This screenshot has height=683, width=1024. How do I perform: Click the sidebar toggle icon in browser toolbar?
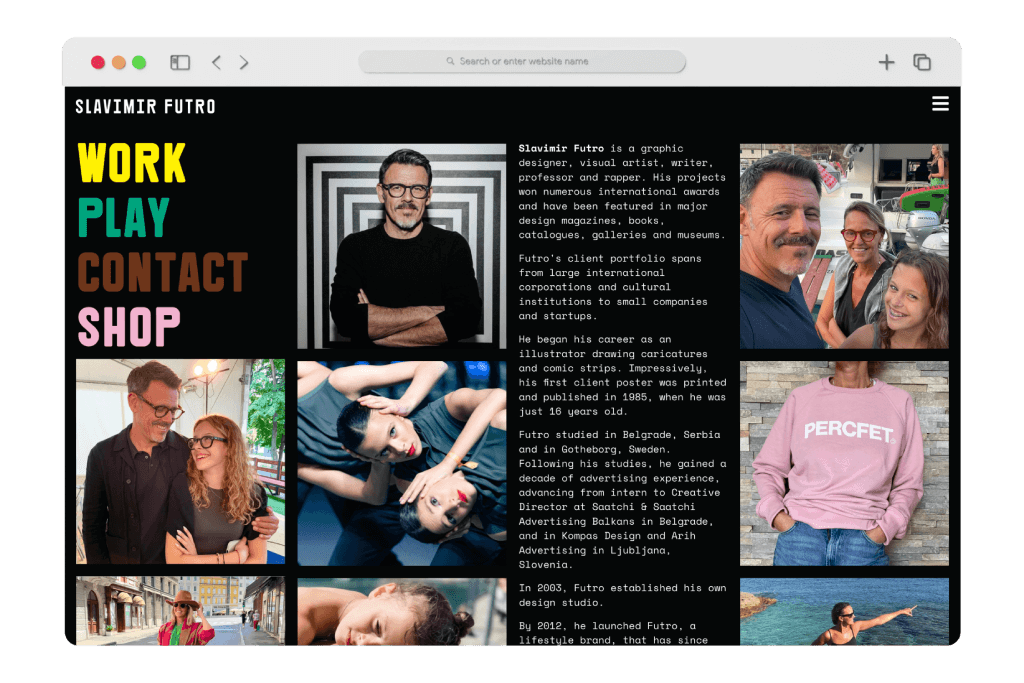180,62
